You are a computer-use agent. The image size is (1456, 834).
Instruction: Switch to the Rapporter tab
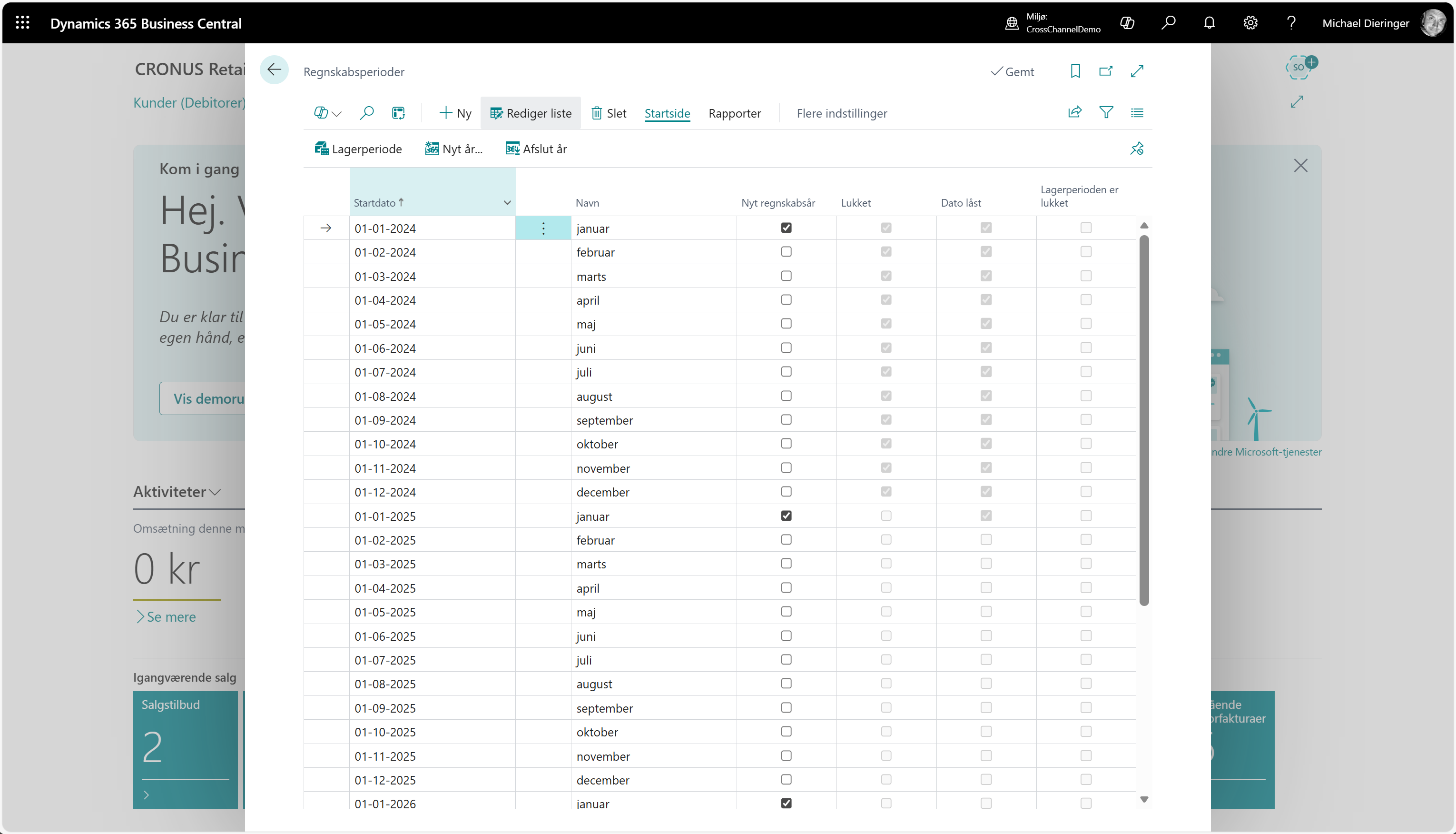[x=734, y=113]
